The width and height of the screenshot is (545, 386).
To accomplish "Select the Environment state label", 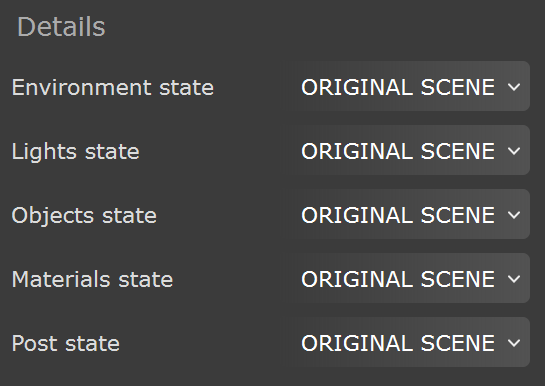I will [x=113, y=87].
